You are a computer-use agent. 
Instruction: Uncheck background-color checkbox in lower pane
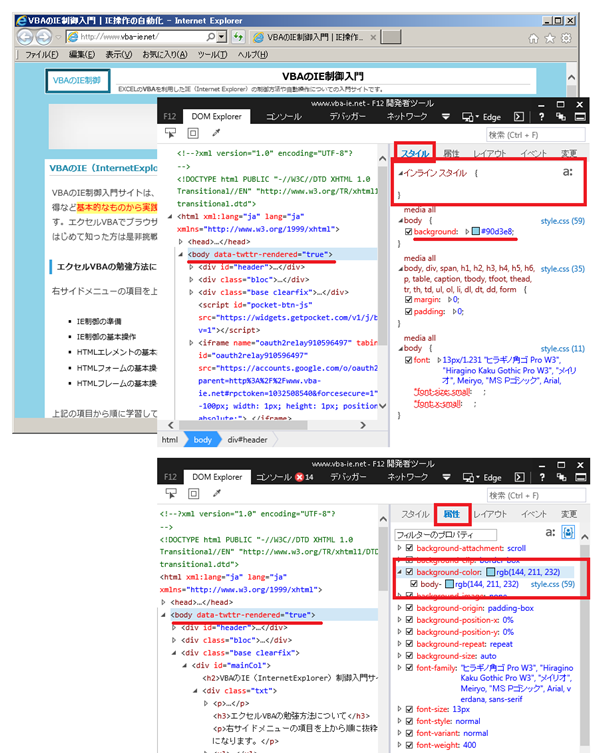409,572
